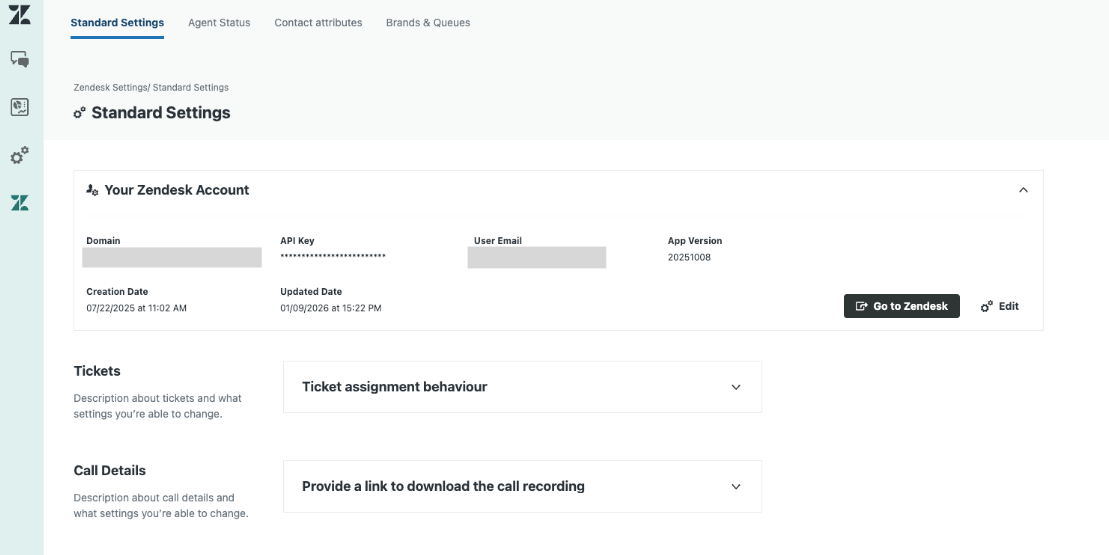This screenshot has height=555, width=1109.
Task: Switch to the Agent Status tab
Action: (219, 23)
